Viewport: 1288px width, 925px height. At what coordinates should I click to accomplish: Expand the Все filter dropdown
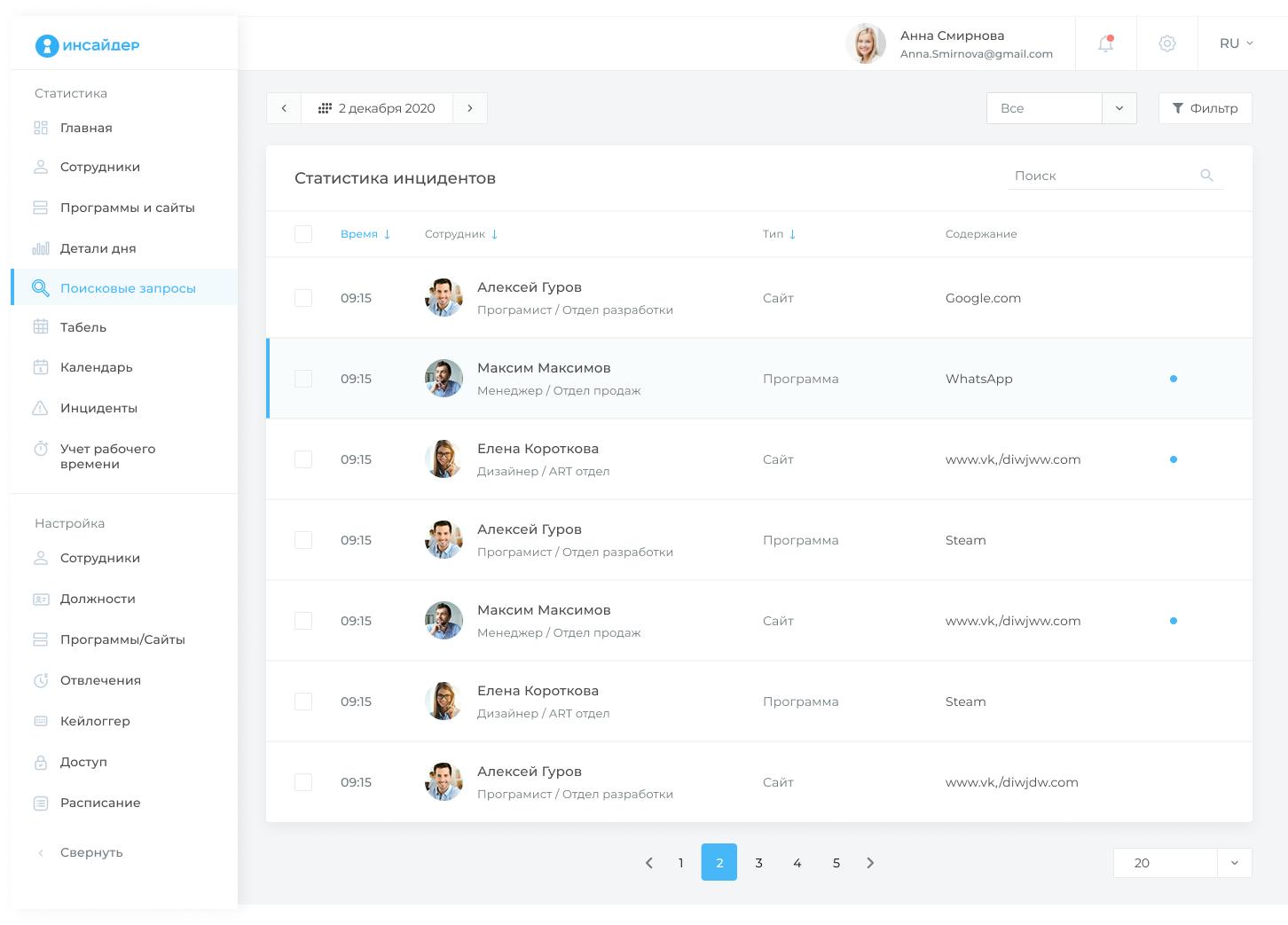point(1119,108)
